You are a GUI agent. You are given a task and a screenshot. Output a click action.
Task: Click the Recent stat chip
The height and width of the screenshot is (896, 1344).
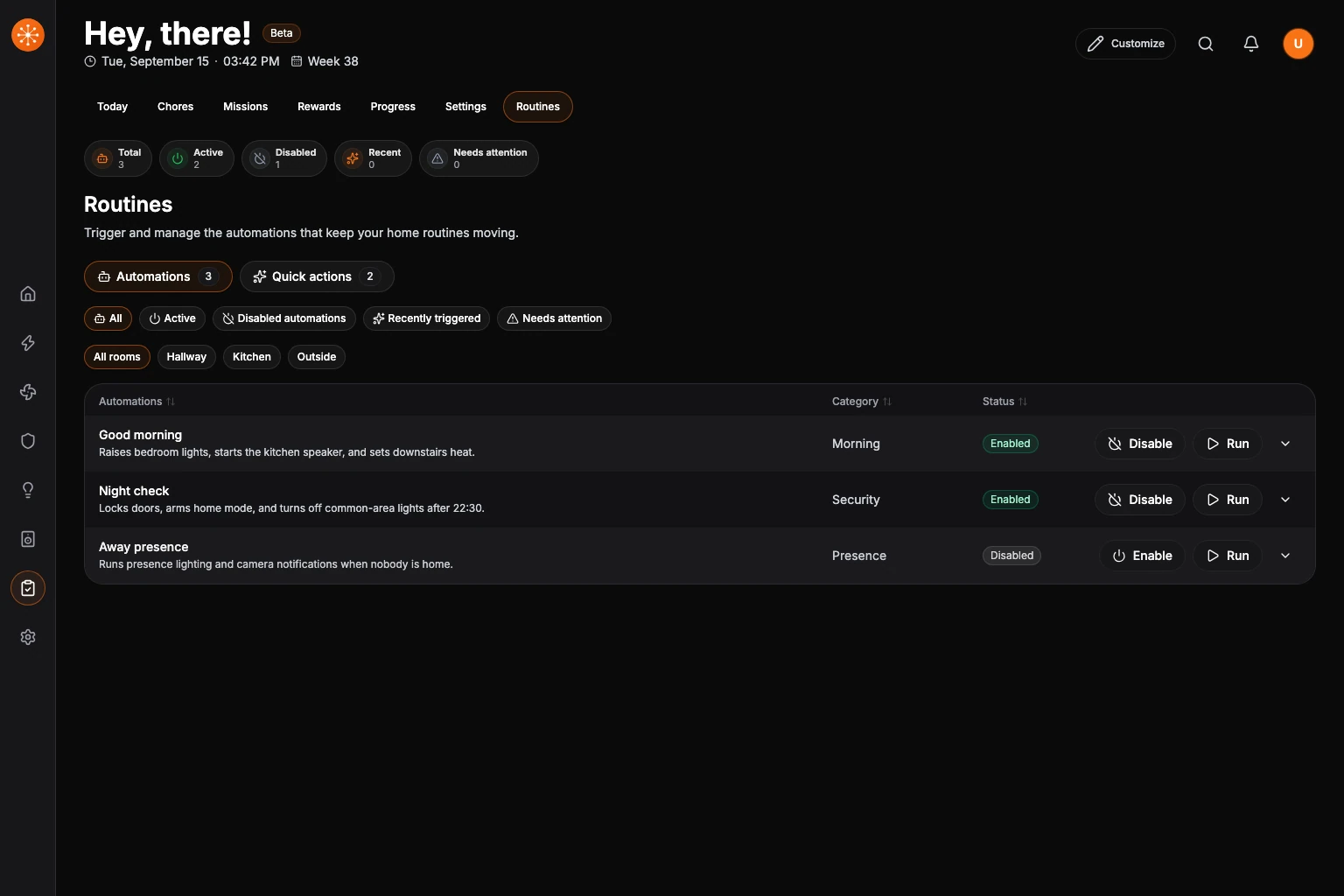coord(373,158)
